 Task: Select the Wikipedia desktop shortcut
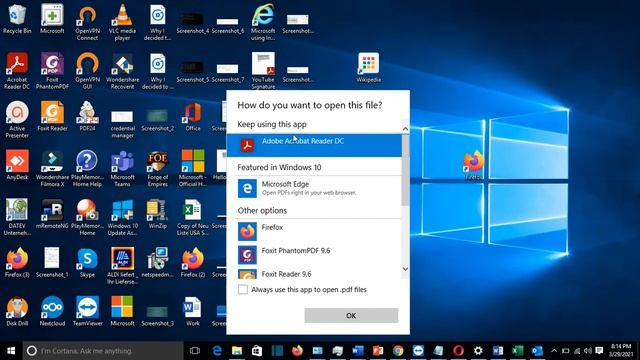coord(369,68)
